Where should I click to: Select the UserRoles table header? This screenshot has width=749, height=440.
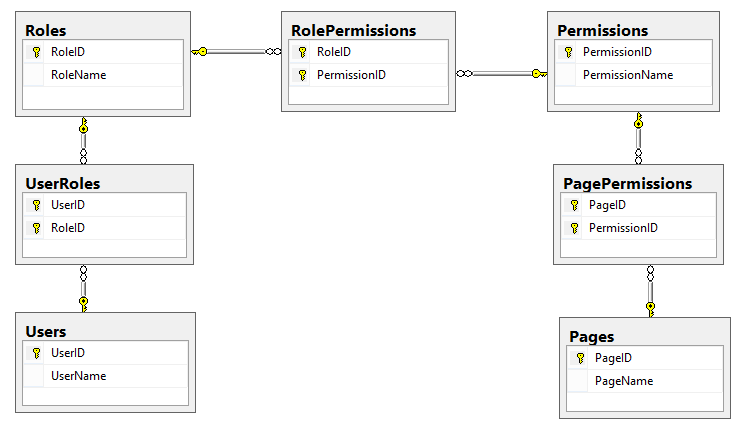(64, 183)
